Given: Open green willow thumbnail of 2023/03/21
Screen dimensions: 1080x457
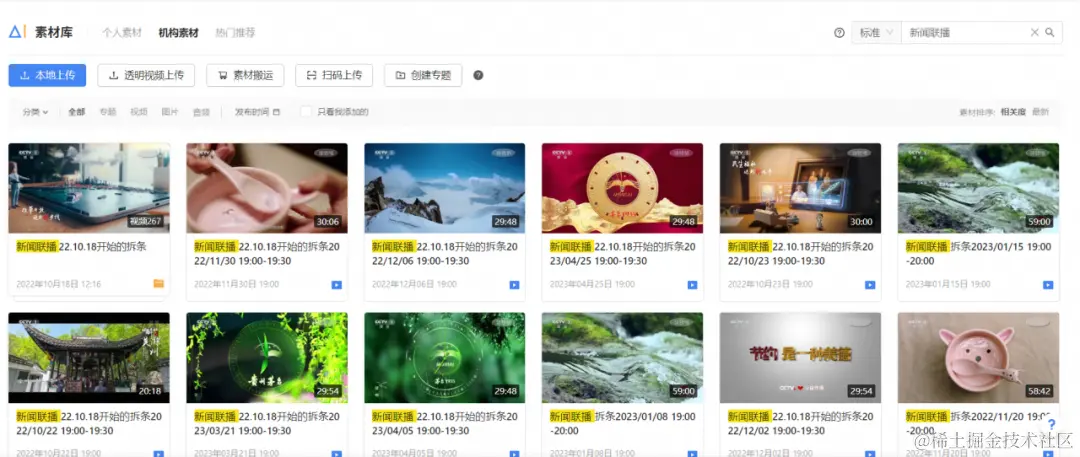Looking at the screenshot, I should pyautogui.click(x=267, y=358).
